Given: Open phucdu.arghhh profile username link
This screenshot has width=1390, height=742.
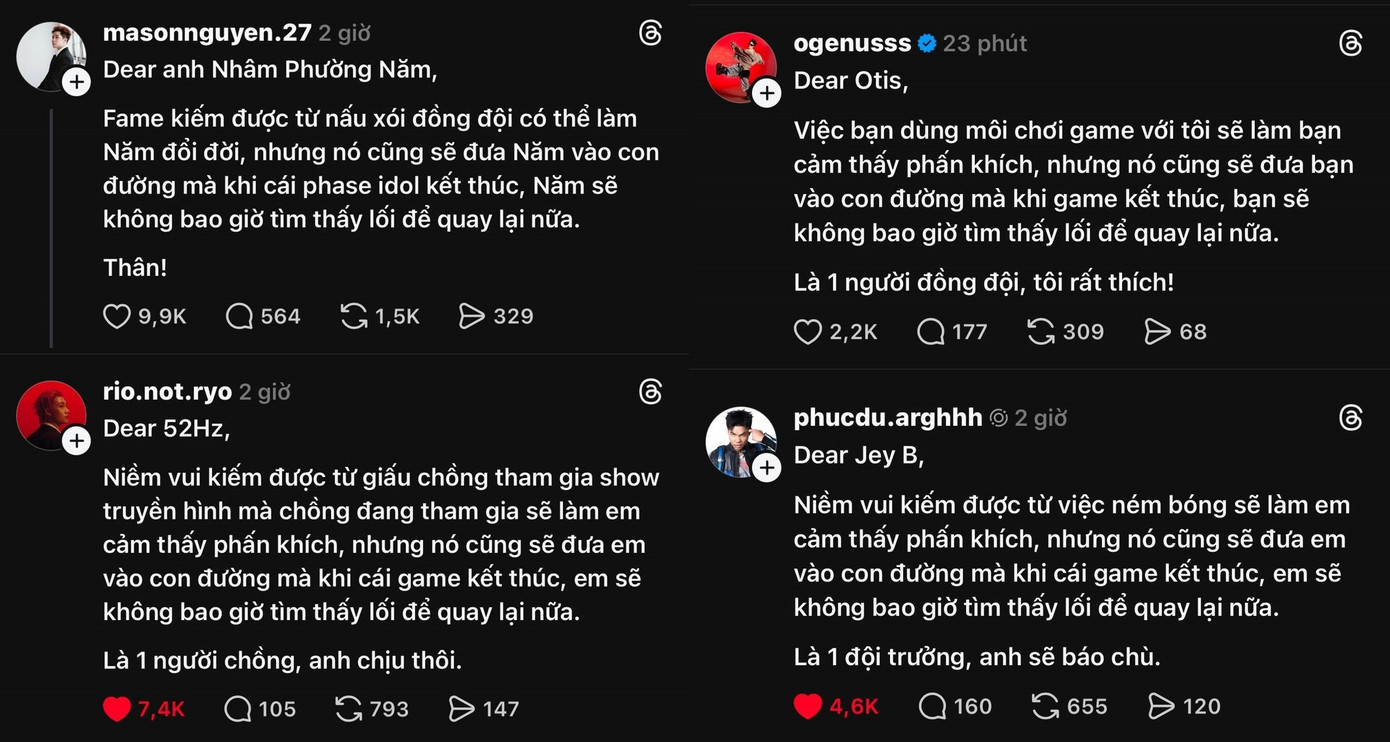Looking at the screenshot, I should [x=887, y=418].
